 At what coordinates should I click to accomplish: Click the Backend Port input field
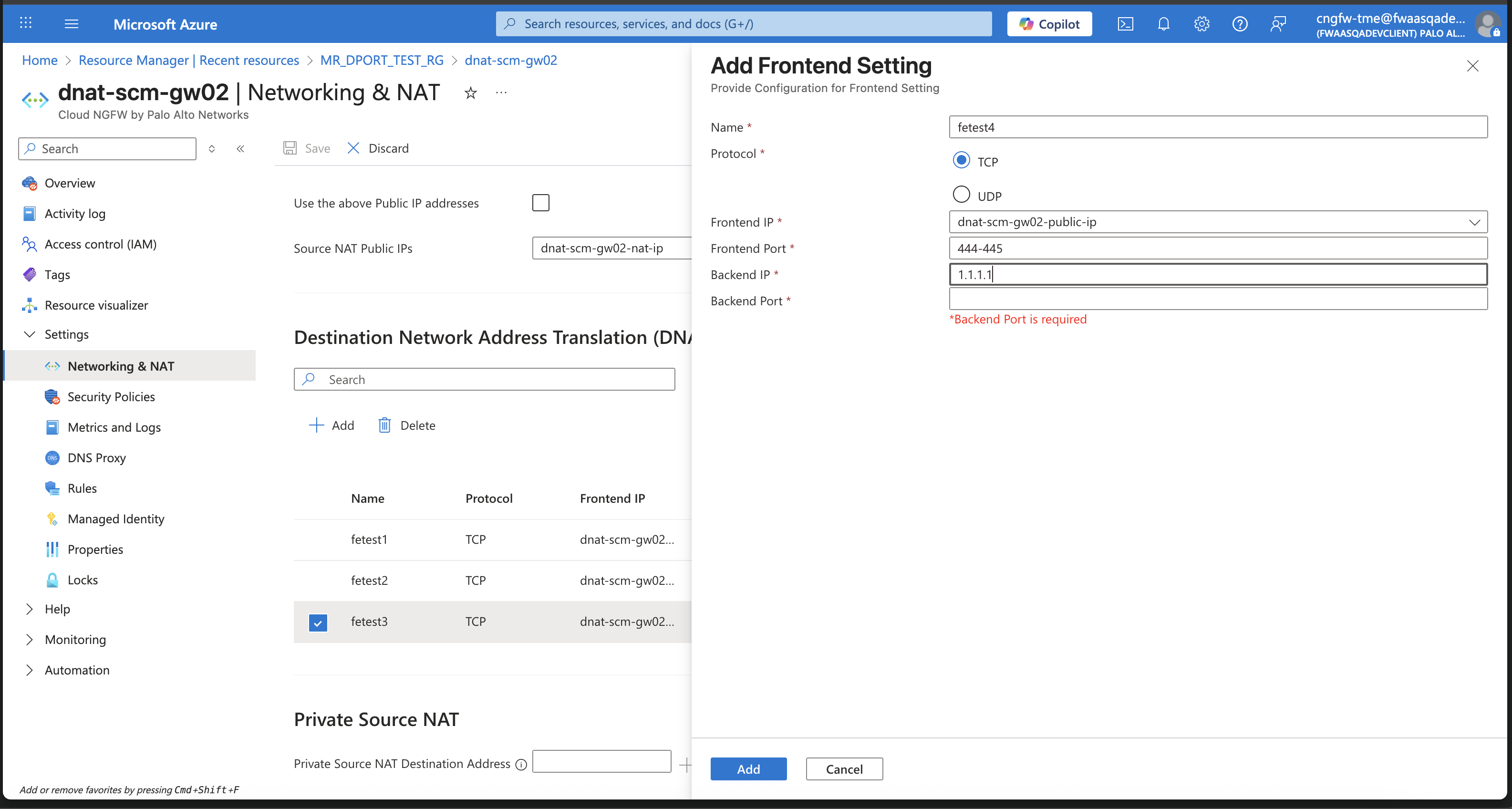click(x=1218, y=300)
